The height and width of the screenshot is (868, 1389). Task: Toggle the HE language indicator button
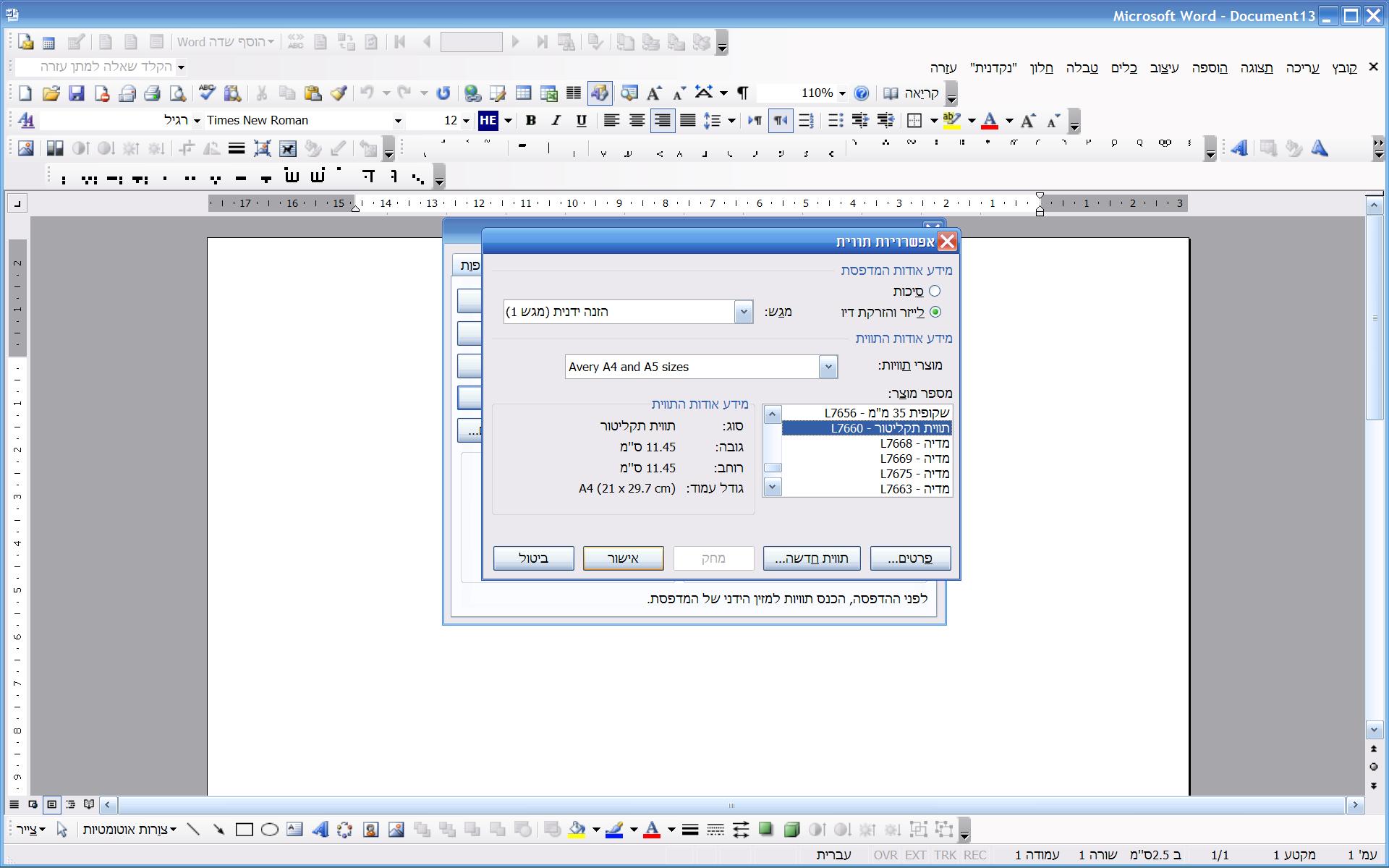click(x=488, y=121)
